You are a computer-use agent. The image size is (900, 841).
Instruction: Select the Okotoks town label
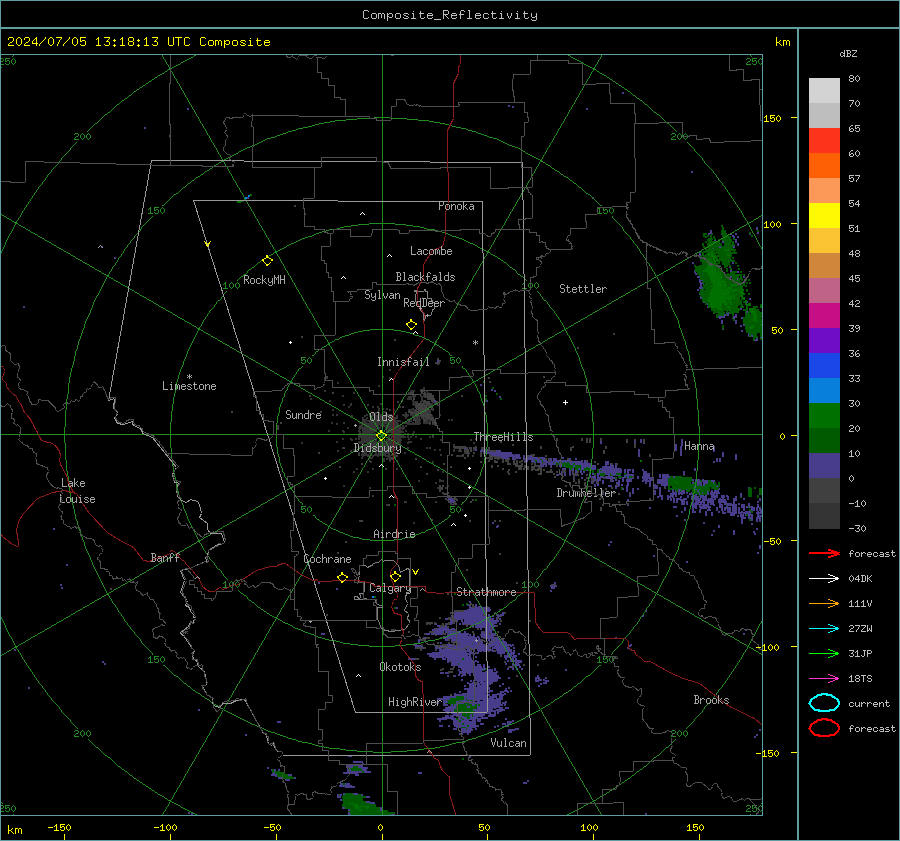pos(400,667)
